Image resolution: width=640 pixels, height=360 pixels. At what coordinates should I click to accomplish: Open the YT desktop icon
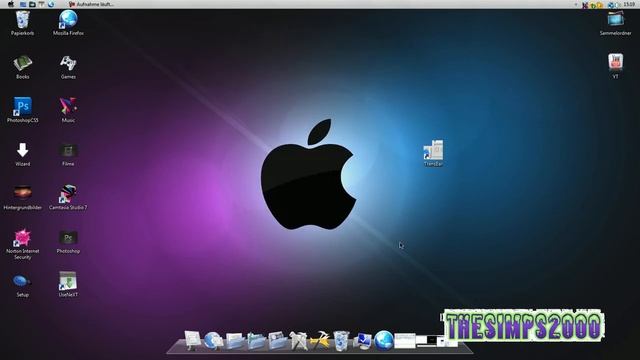pyautogui.click(x=616, y=62)
